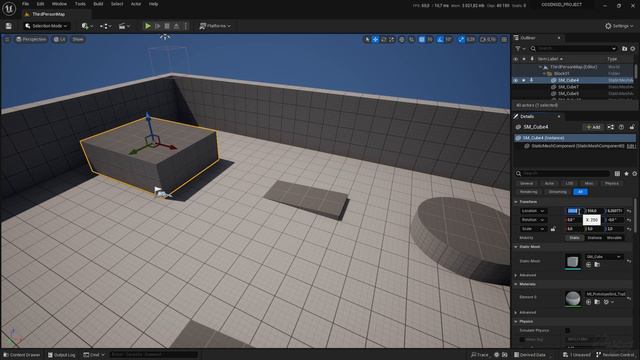Select the ThirdPersonMap level tab
The width and height of the screenshot is (640, 360).
coord(48,14)
